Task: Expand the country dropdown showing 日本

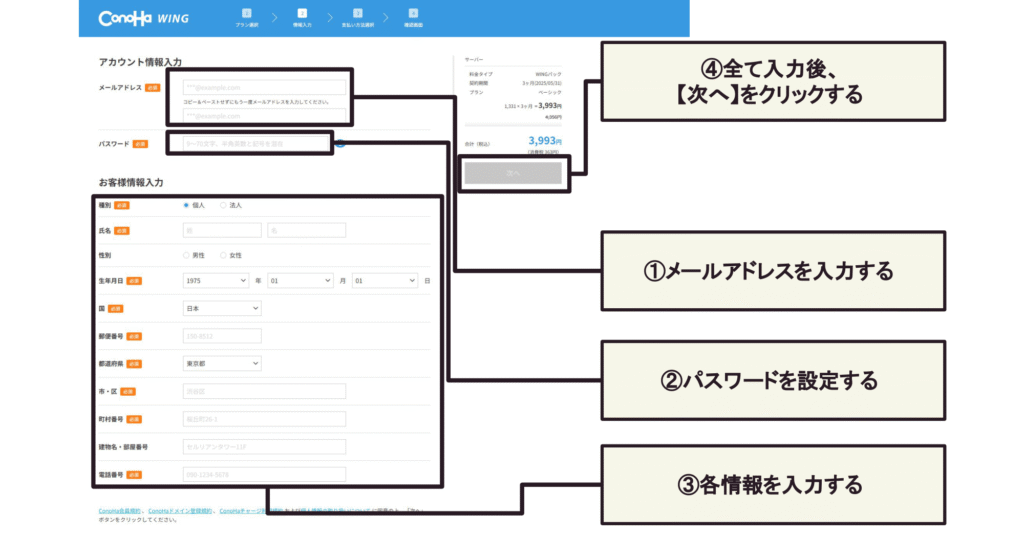Action: pyautogui.click(x=222, y=309)
